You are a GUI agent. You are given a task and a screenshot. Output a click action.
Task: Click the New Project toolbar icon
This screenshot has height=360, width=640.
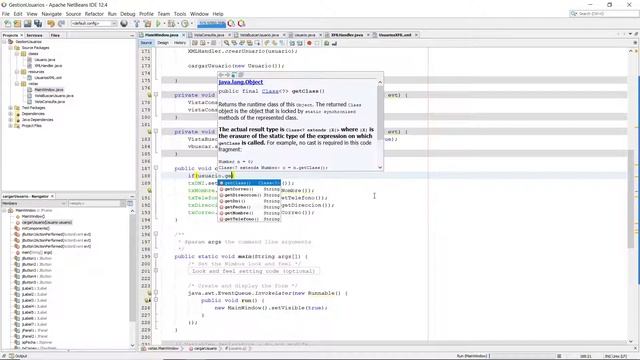point(18,24)
